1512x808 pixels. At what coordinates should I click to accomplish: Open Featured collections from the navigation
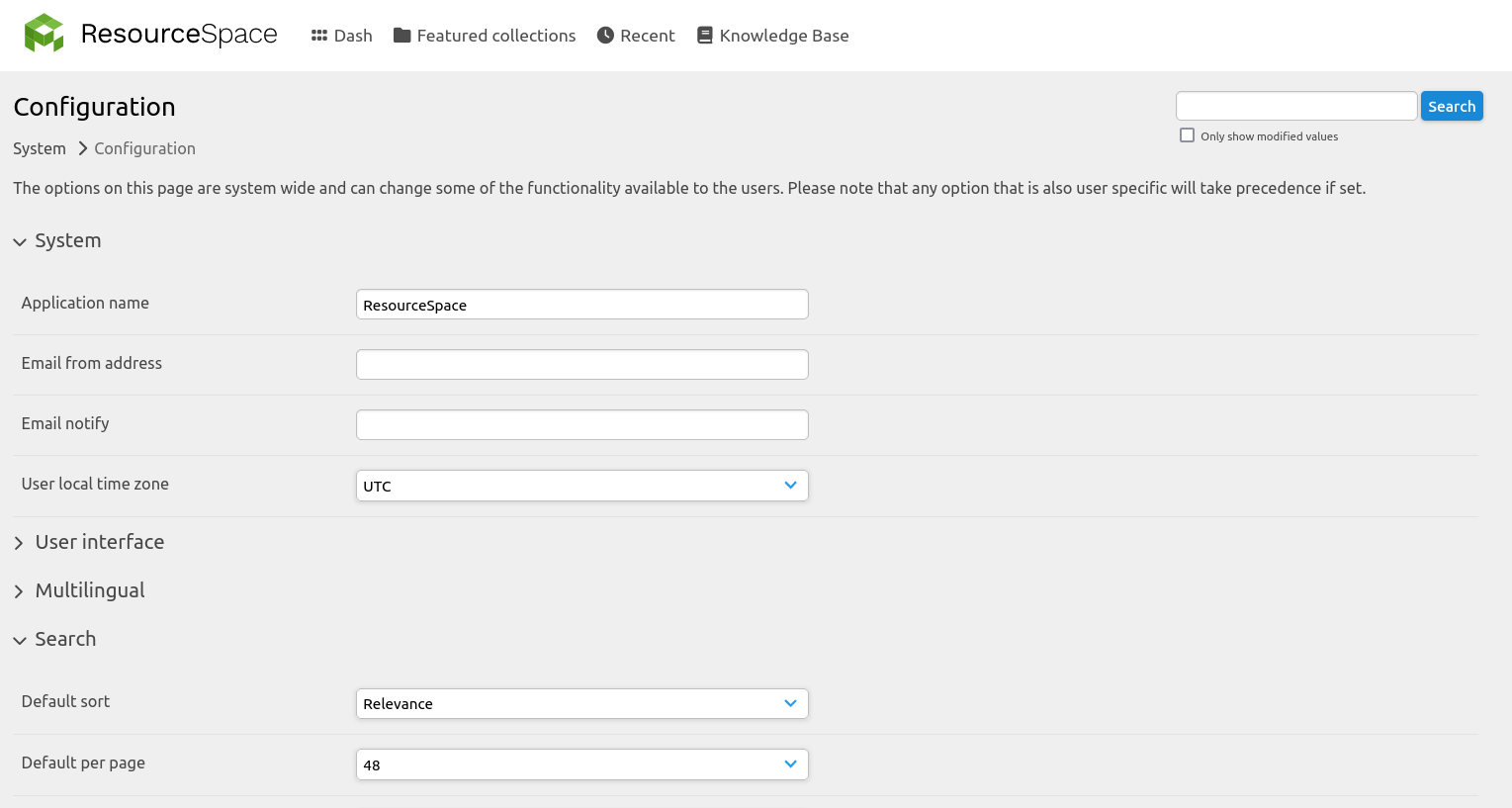(485, 36)
